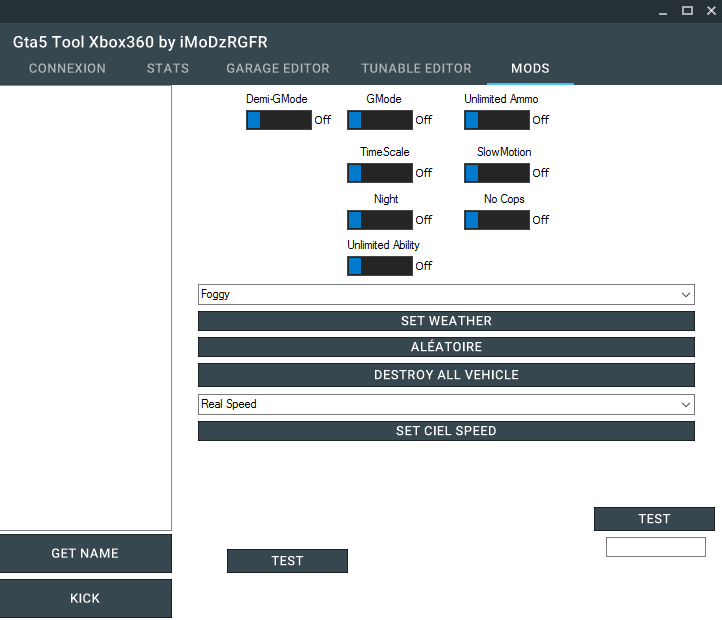Turn on Unlimited Ammo toggle
The width and height of the screenshot is (722, 620).
496,120
